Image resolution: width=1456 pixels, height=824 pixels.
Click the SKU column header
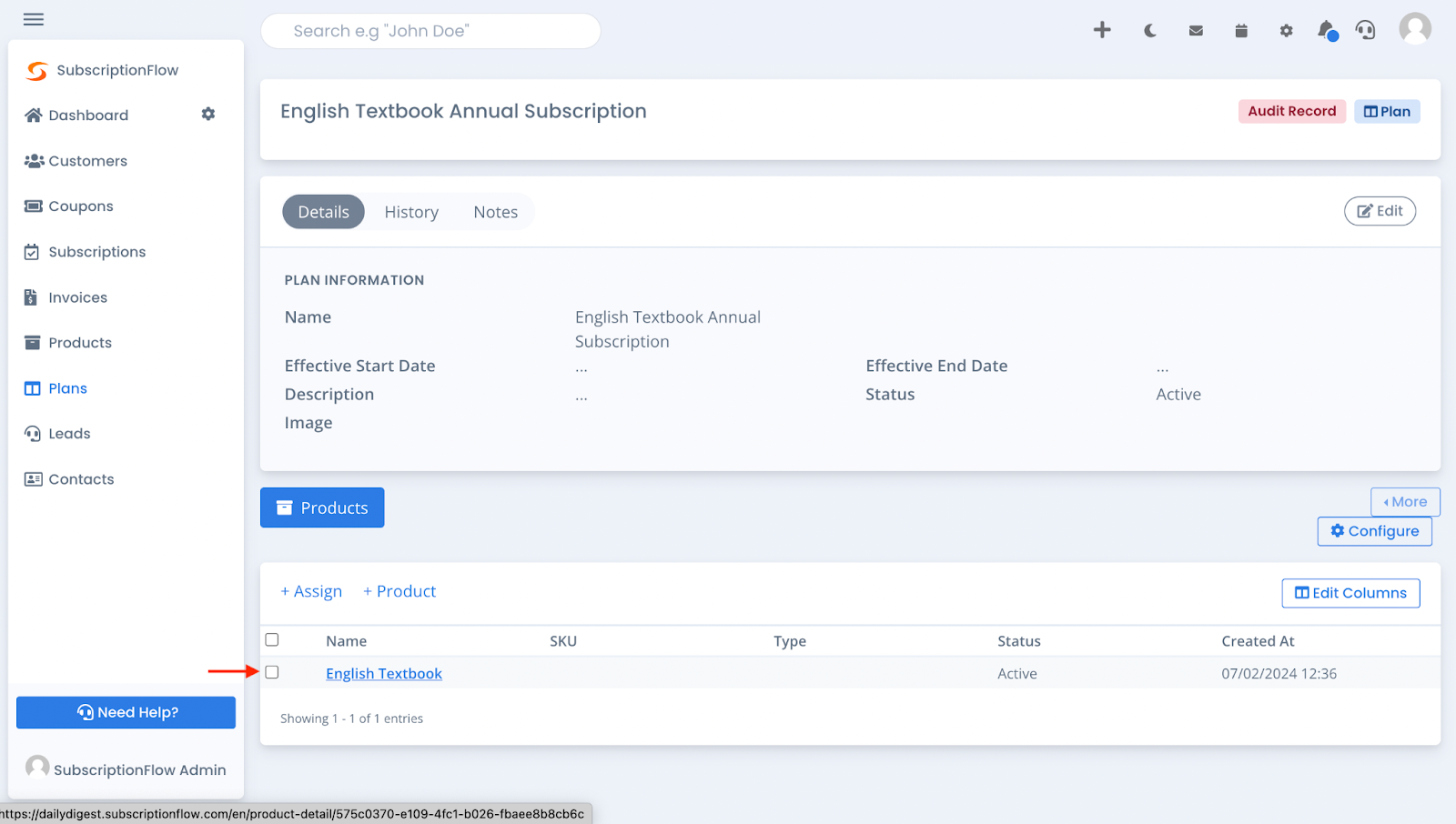click(x=563, y=641)
